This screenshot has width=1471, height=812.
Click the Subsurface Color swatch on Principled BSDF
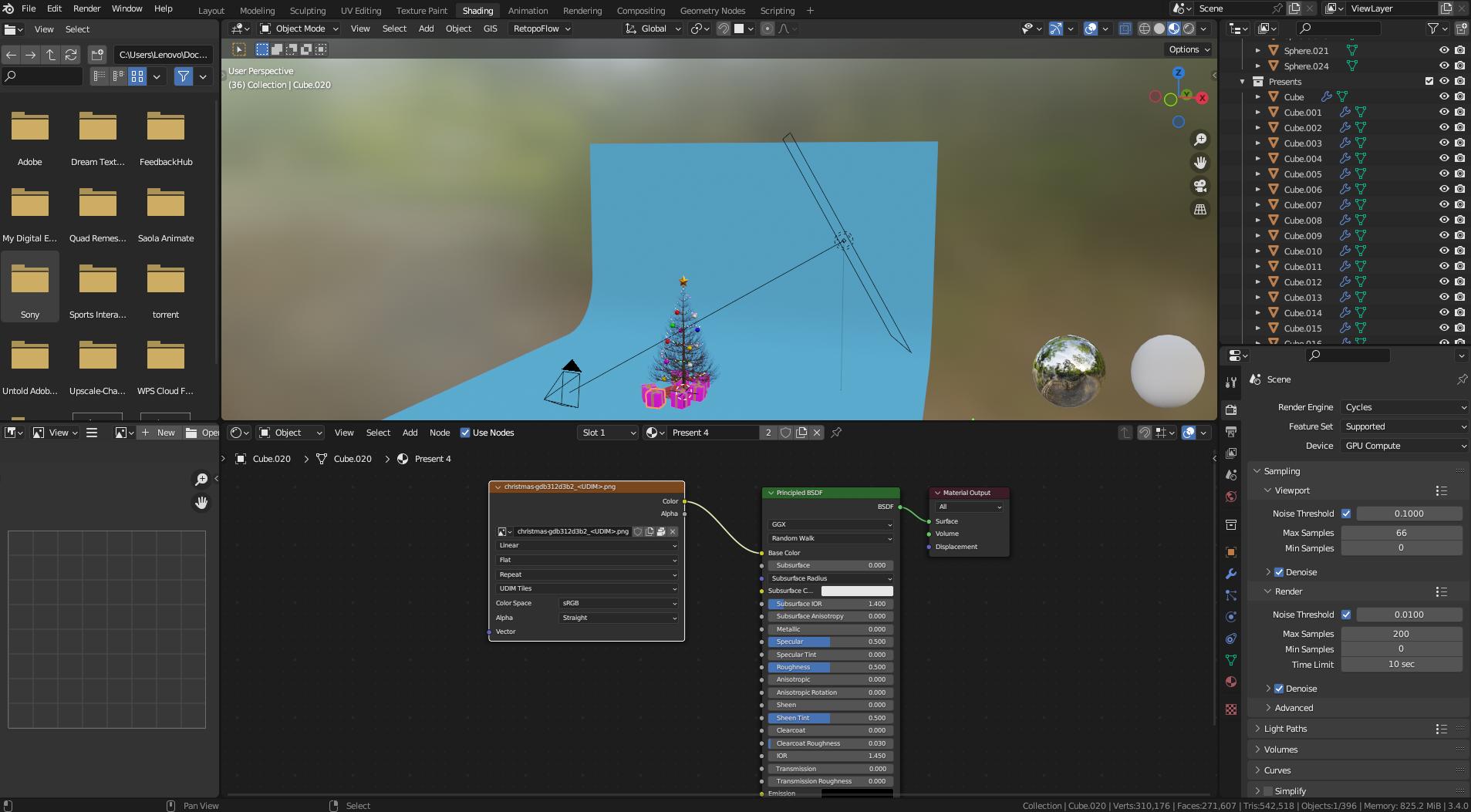click(x=857, y=590)
